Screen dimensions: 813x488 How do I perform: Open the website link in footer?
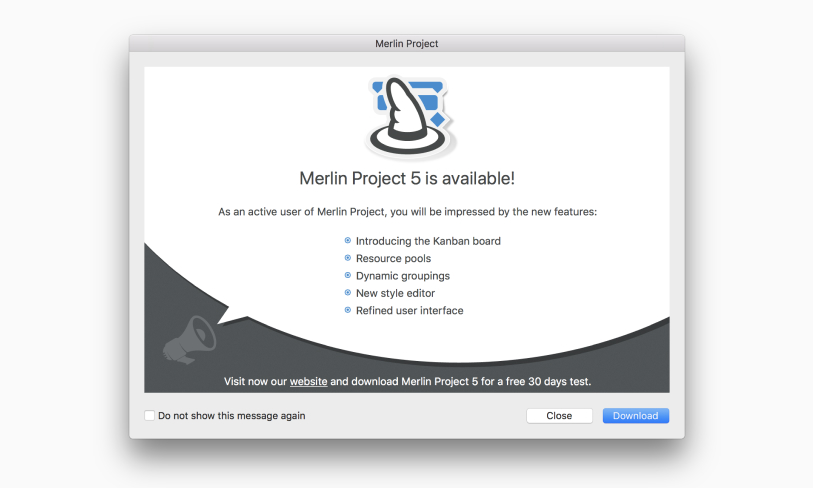pos(308,381)
